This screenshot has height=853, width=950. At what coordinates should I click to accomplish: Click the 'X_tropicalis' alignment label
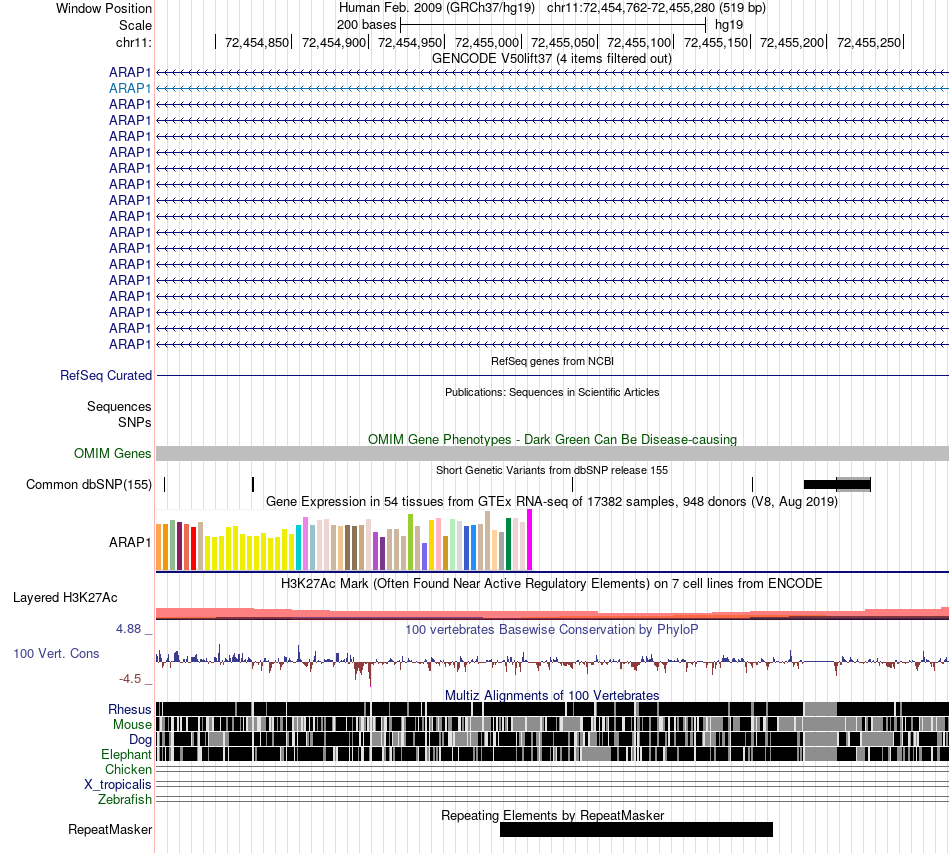click(118, 785)
